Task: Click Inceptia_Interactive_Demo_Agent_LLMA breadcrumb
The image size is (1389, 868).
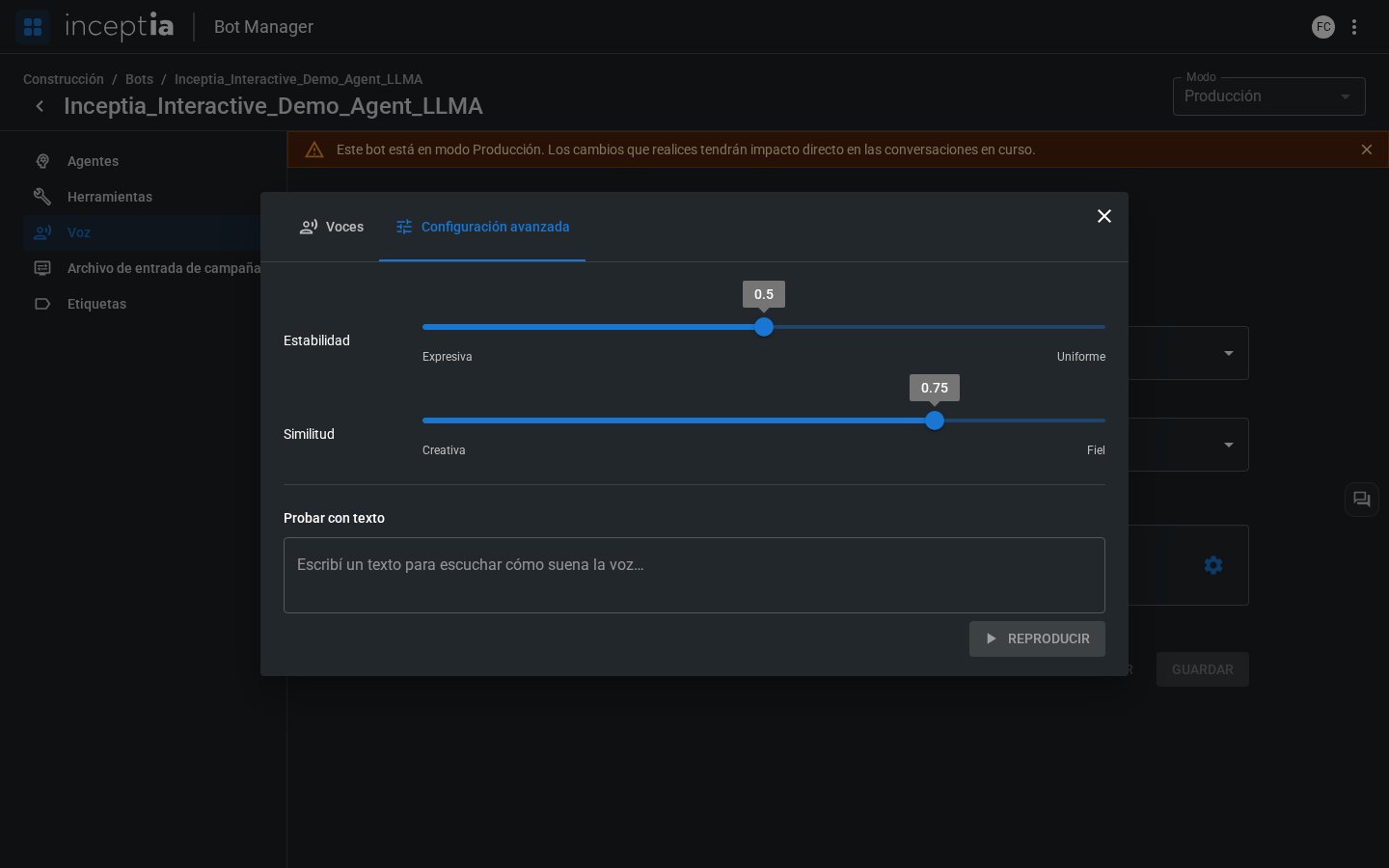Action: pyautogui.click(x=298, y=79)
